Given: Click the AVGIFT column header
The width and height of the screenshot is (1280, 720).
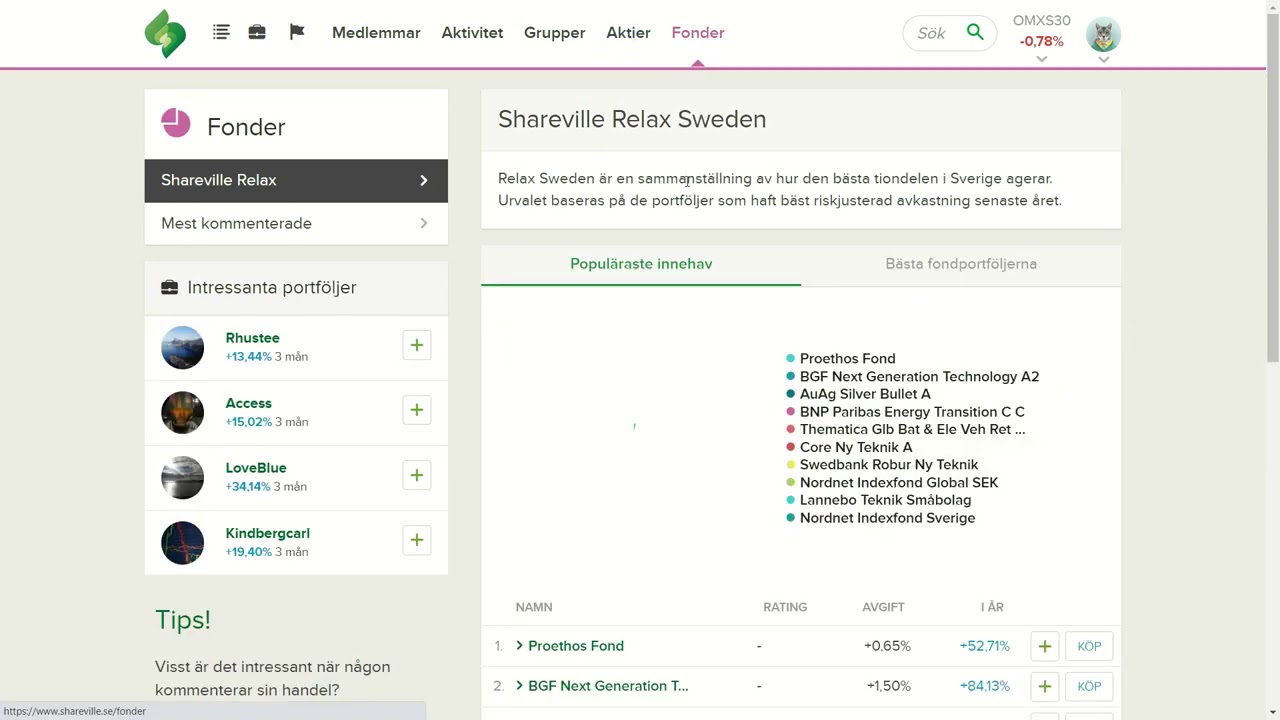Looking at the screenshot, I should [x=883, y=607].
